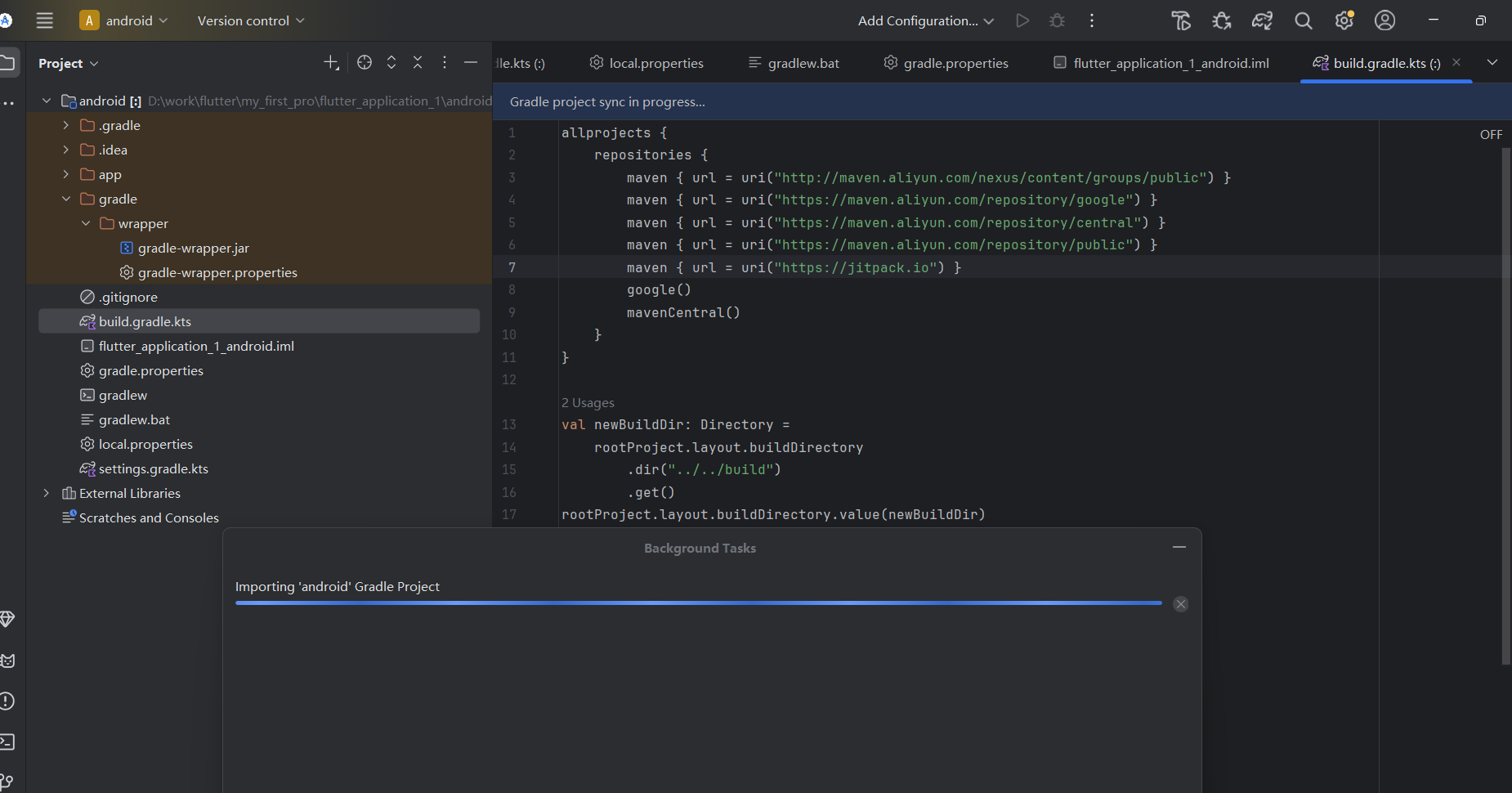The height and width of the screenshot is (793, 1512).
Task: Open the Search Everywhere magnifier
Action: pos(1304,20)
